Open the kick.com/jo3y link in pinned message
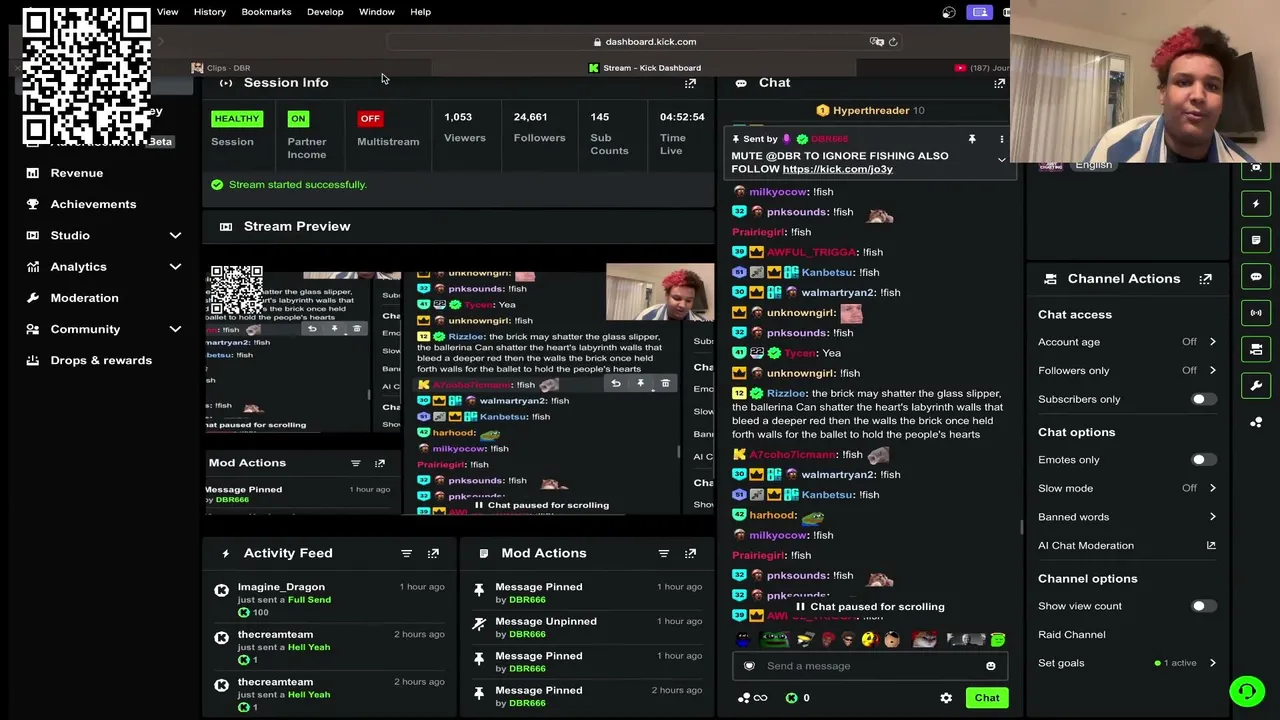Image resolution: width=1280 pixels, height=720 pixels. click(x=837, y=169)
